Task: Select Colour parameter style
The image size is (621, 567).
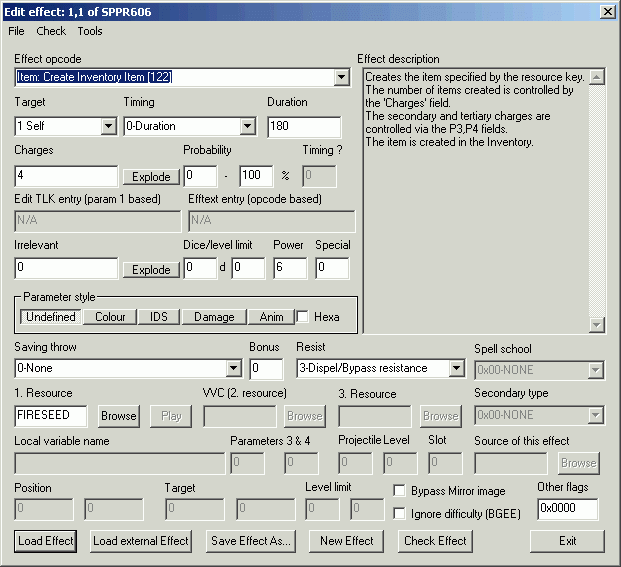Action: pyautogui.click(x=110, y=317)
